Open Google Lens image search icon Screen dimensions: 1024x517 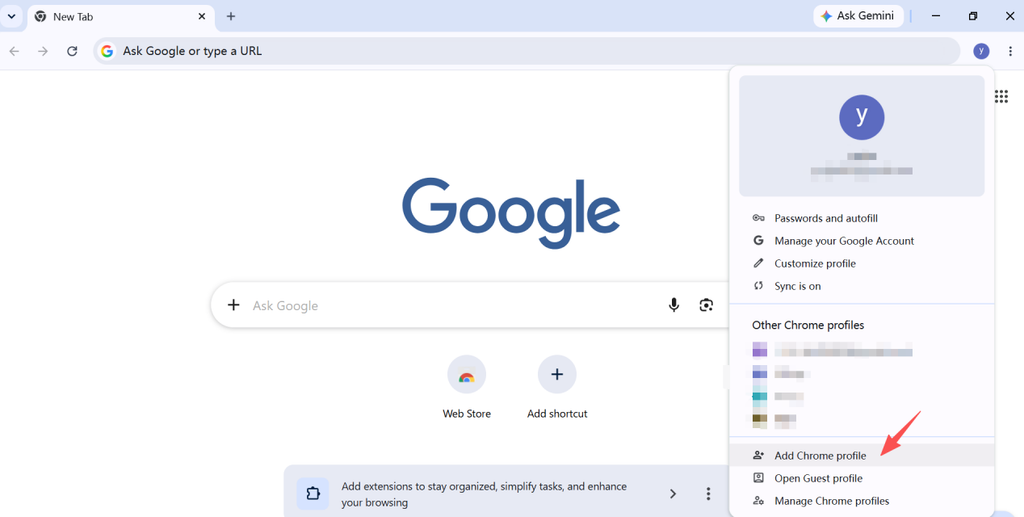(x=706, y=305)
